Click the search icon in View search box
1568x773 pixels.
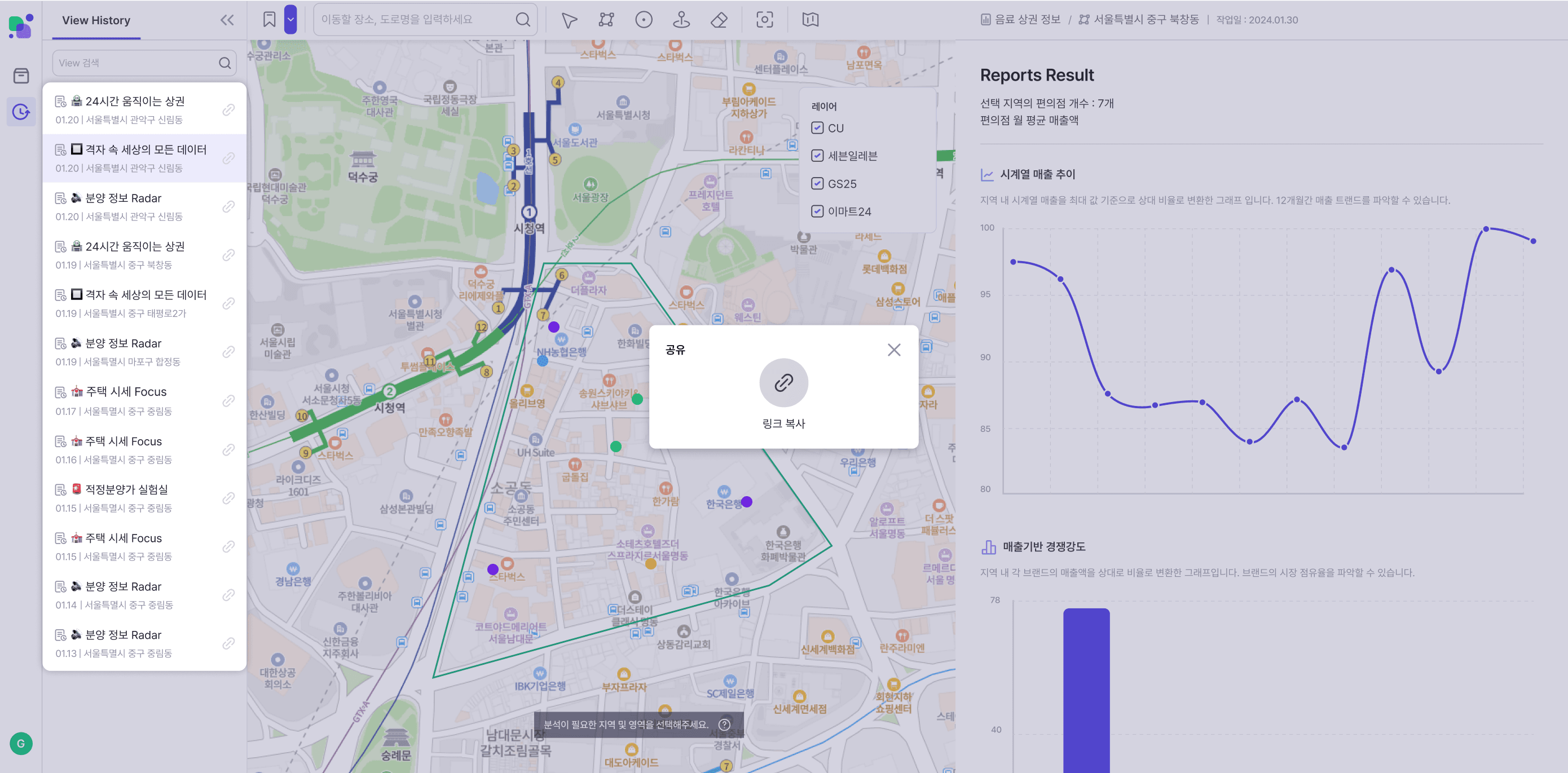click(x=224, y=63)
